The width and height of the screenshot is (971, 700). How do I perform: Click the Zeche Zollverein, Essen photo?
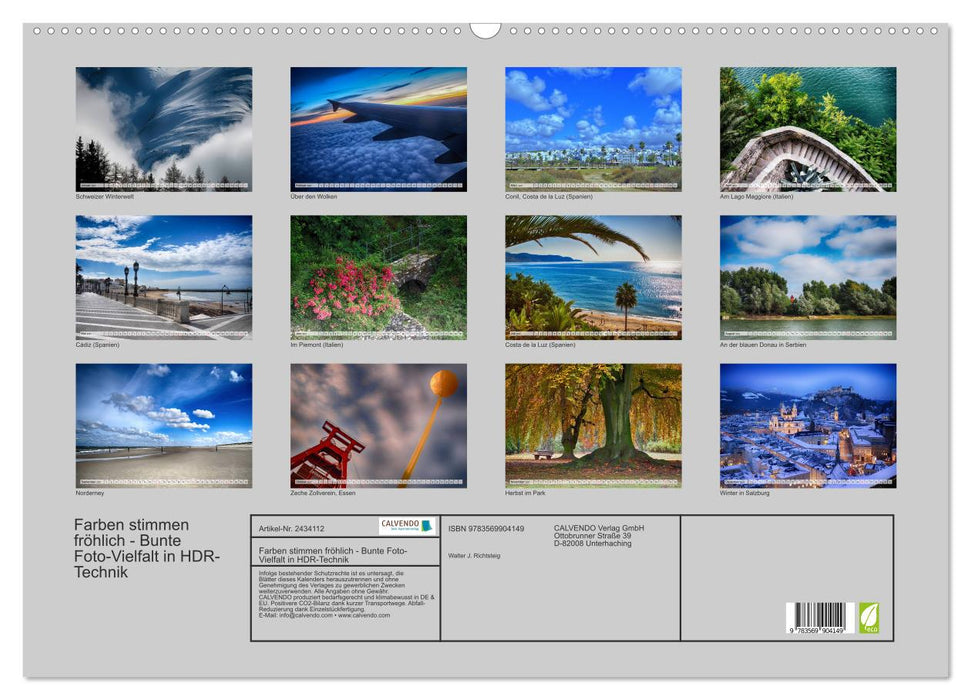pyautogui.click(x=378, y=426)
